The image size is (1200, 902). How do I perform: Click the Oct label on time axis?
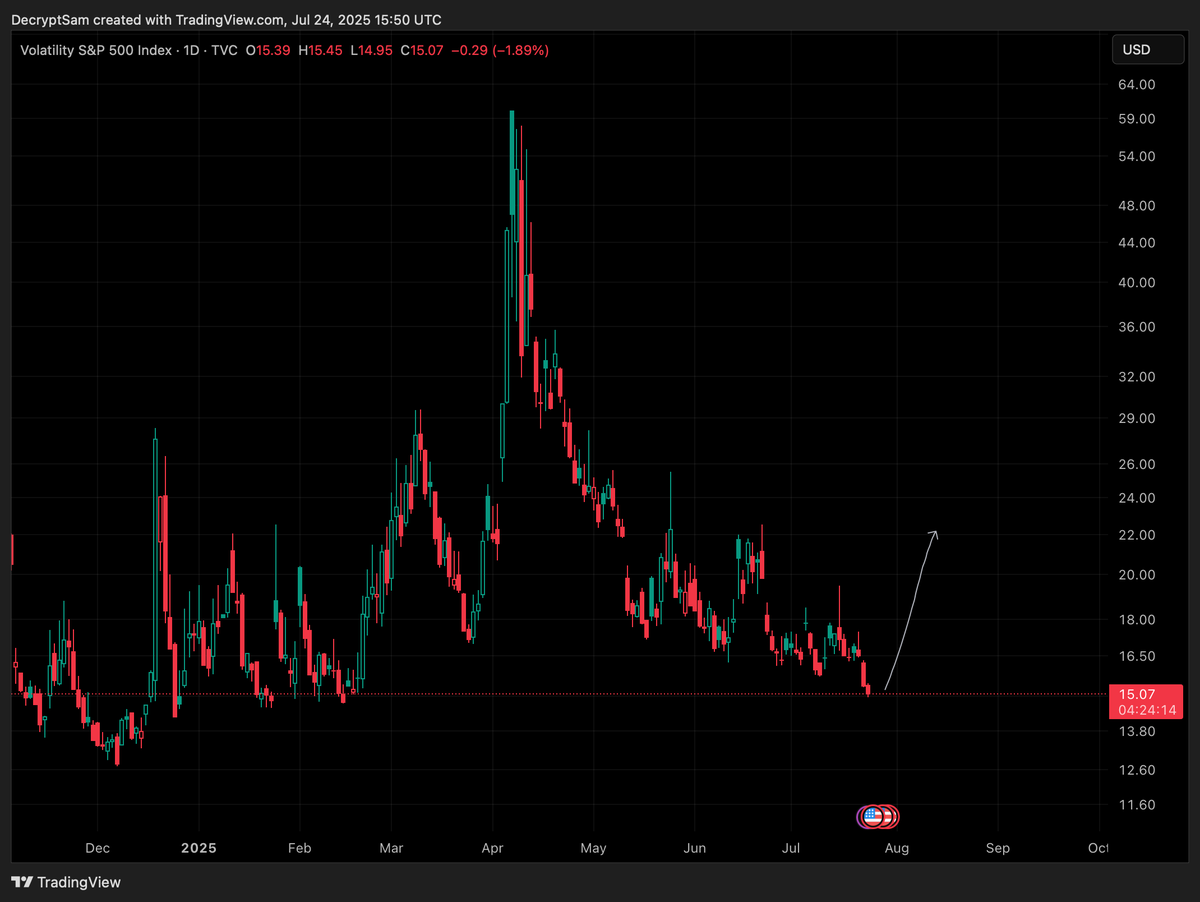click(x=1098, y=848)
